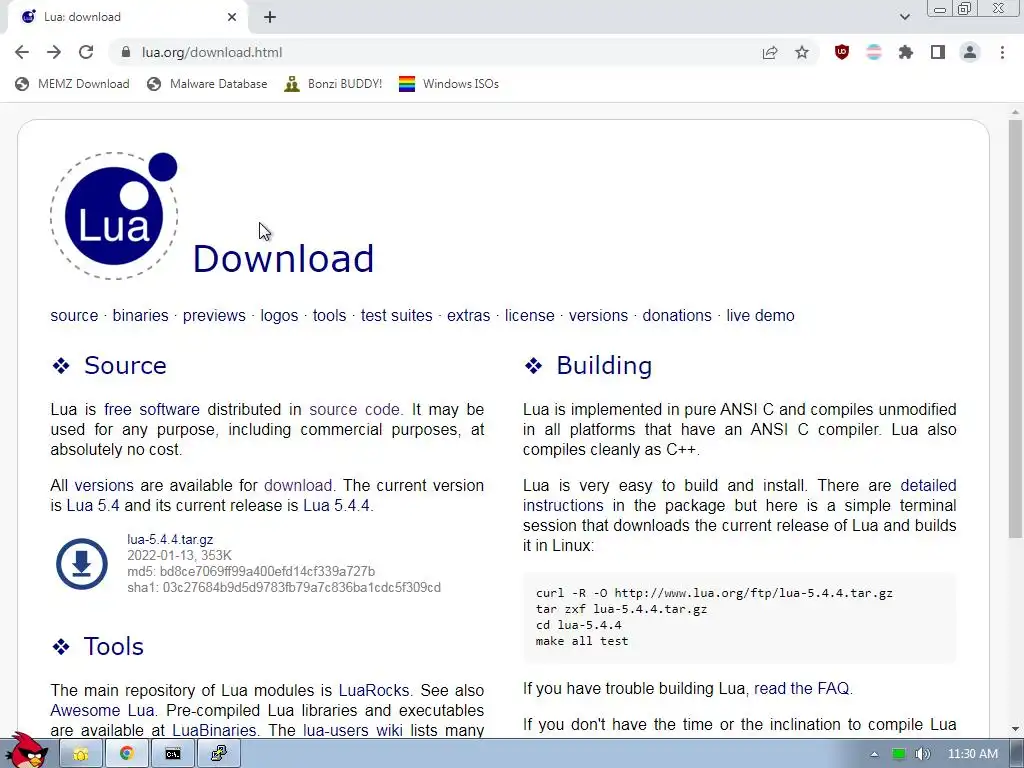Open the donations navigation link
The image size is (1024, 768).
click(x=677, y=315)
